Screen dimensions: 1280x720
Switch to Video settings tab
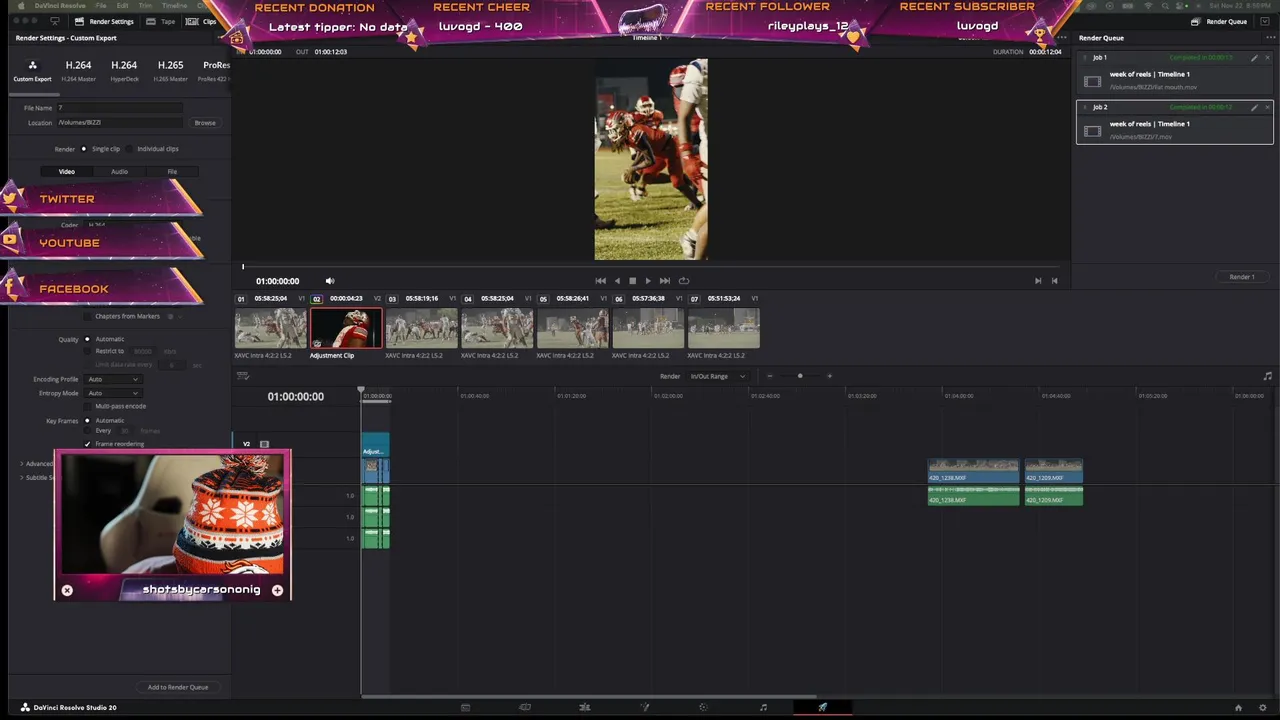click(x=66, y=171)
